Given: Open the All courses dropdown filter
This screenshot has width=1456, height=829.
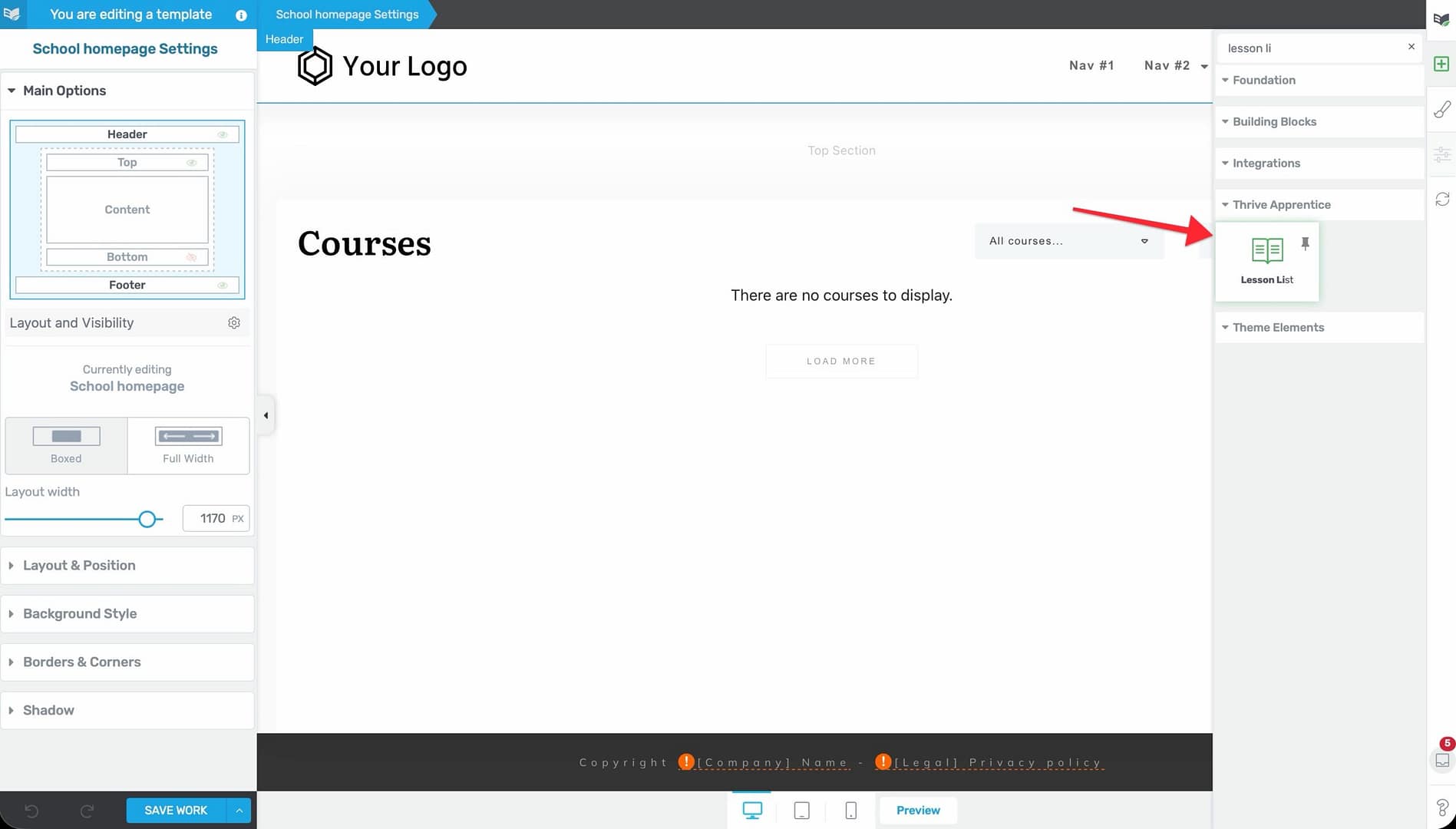Looking at the screenshot, I should point(1068,241).
